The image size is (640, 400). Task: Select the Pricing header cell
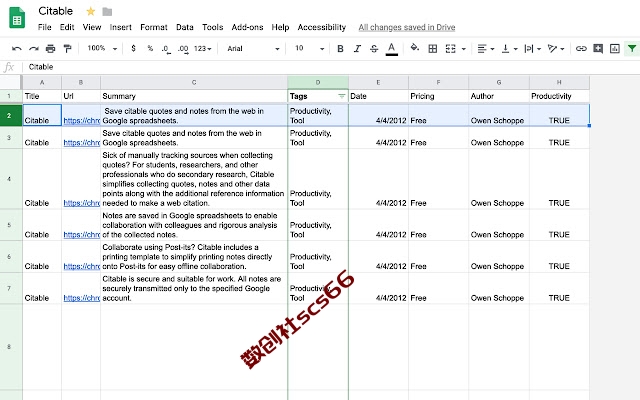(438, 96)
